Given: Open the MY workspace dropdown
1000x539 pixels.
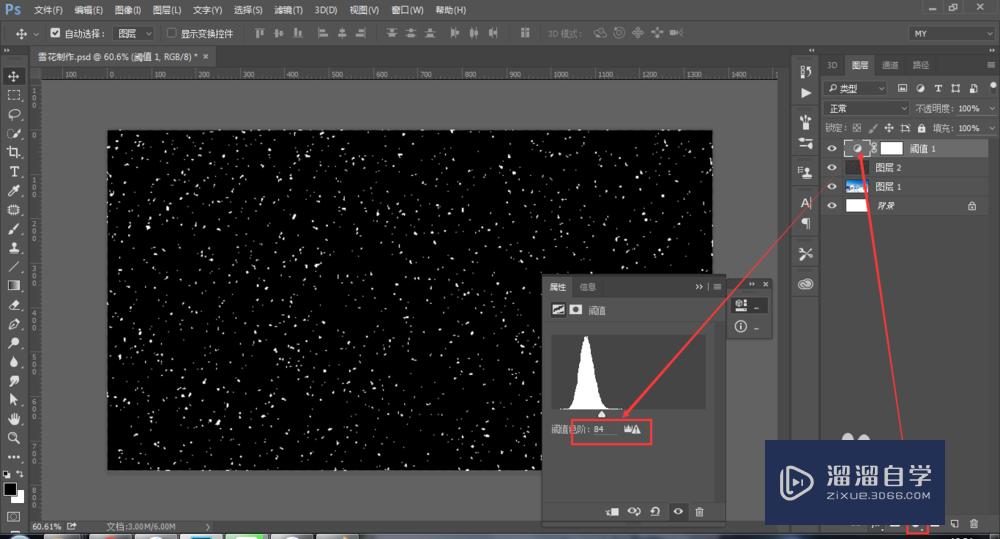Looking at the screenshot, I should pos(953,33).
